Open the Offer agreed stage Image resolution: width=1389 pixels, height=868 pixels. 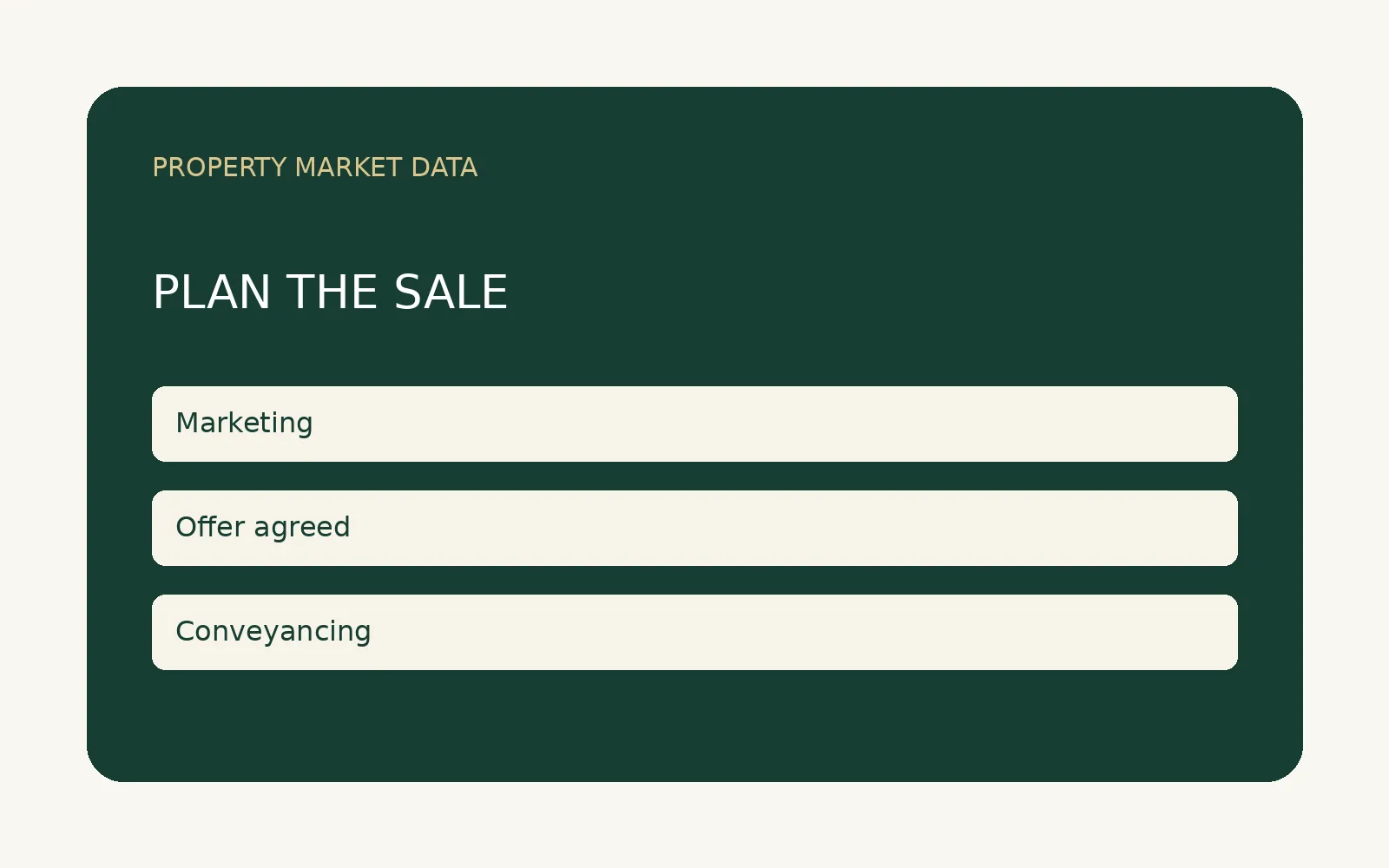694,528
